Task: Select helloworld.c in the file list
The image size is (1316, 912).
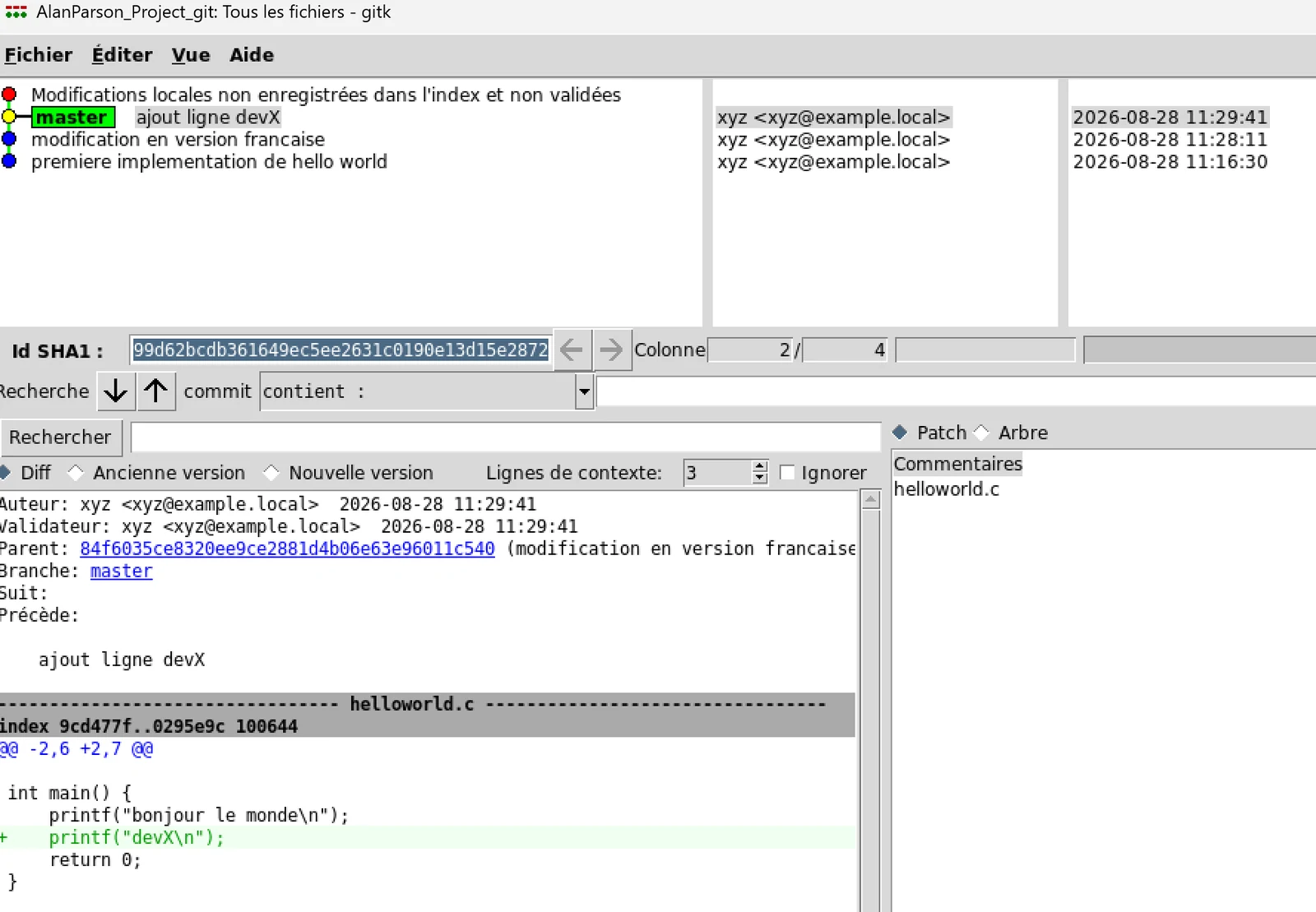Action: (946, 489)
